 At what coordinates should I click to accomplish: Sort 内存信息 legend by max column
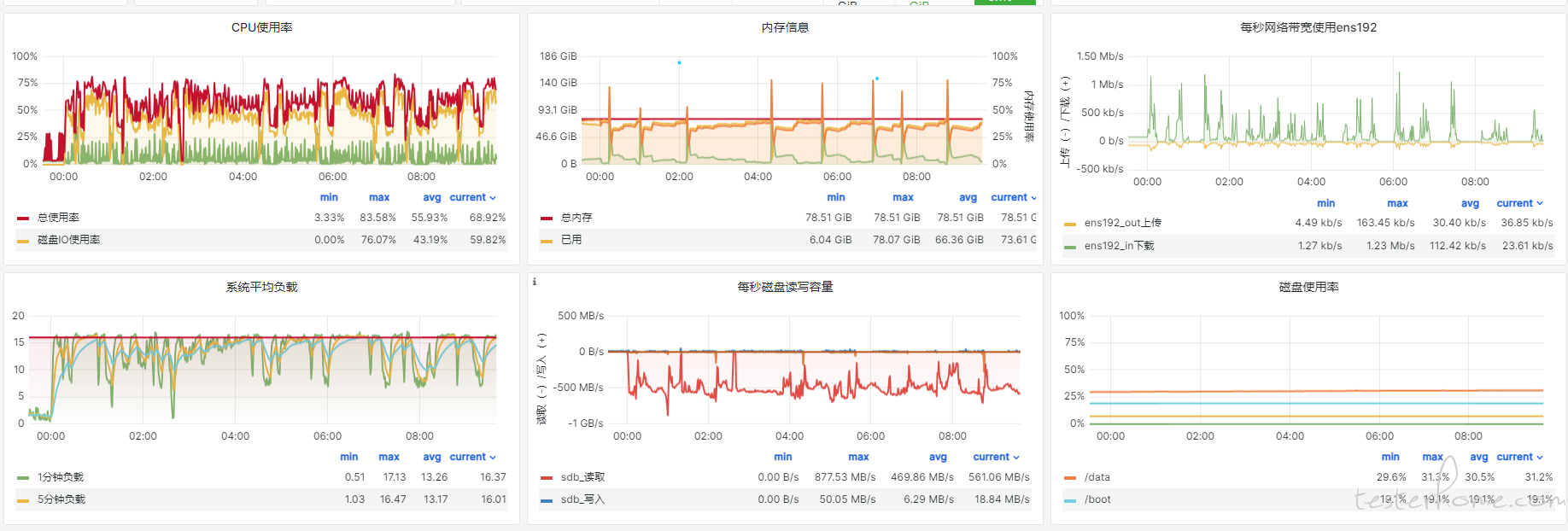904,197
